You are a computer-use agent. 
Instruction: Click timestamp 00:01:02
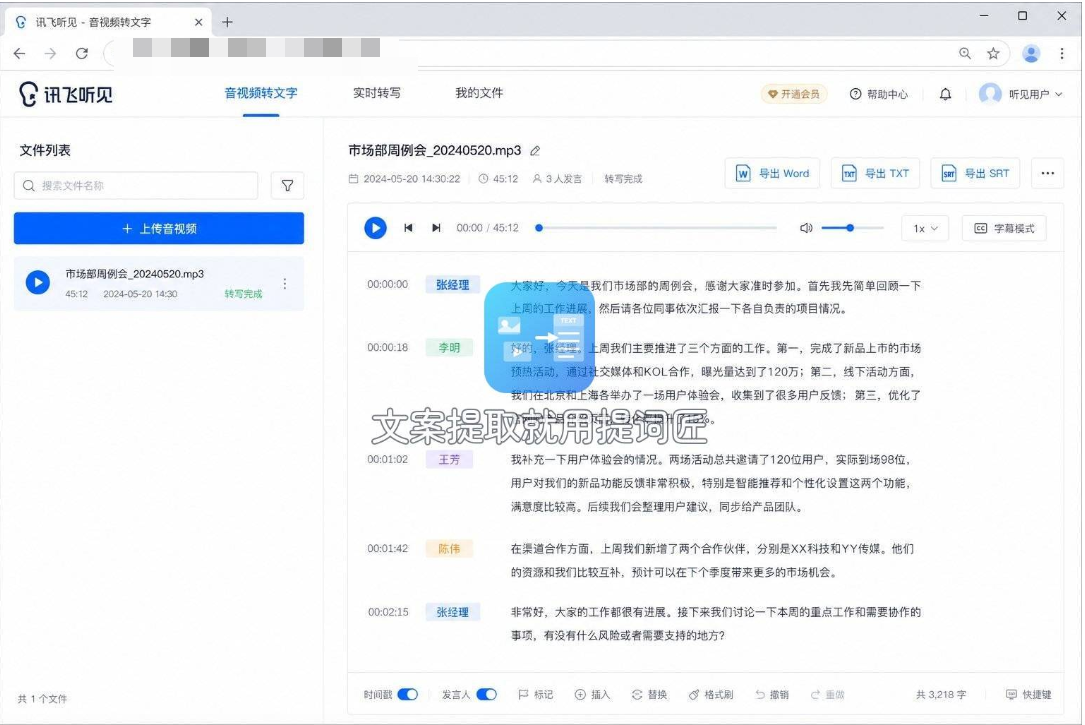point(388,459)
